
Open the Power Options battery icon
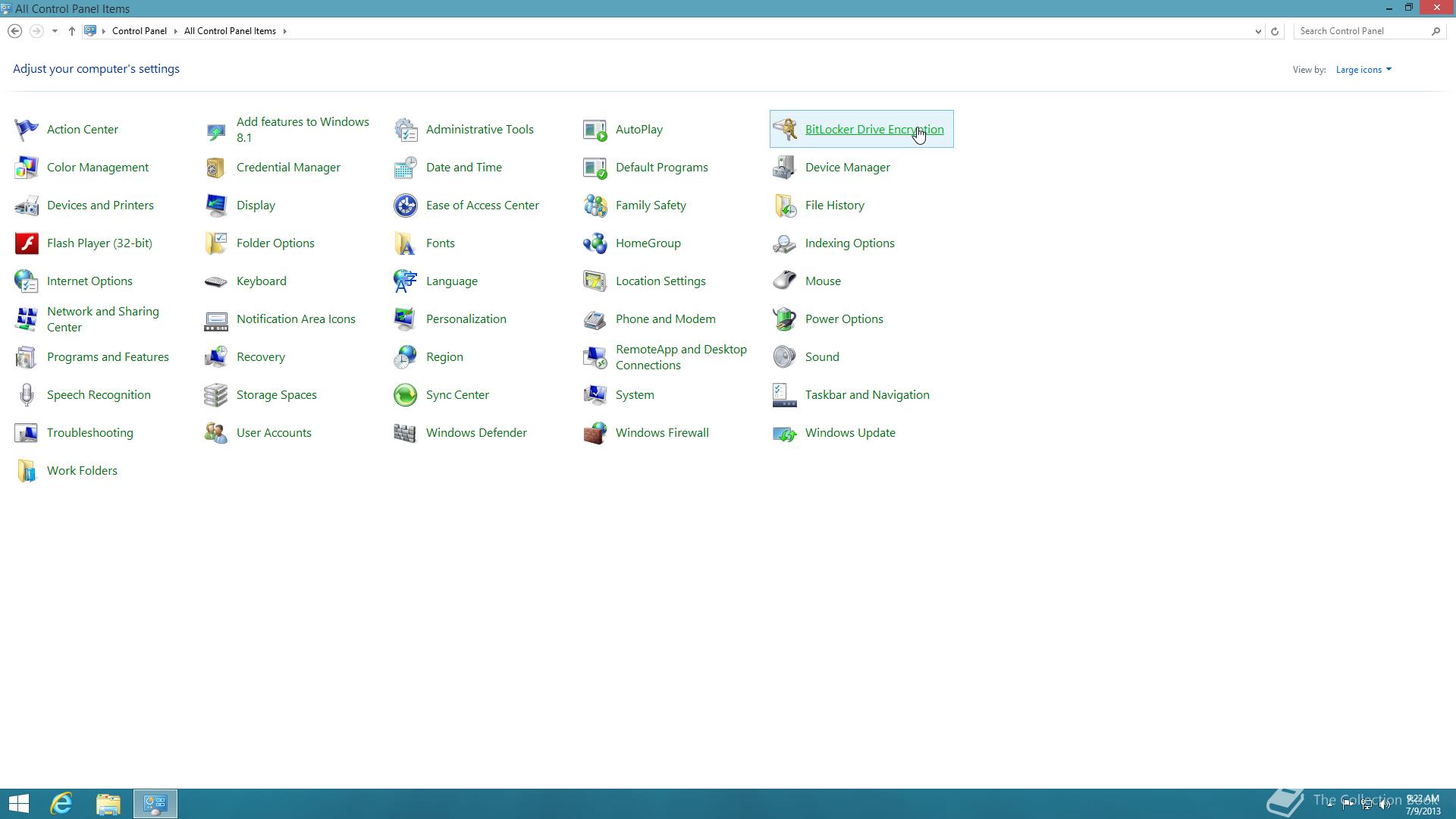[x=785, y=319]
